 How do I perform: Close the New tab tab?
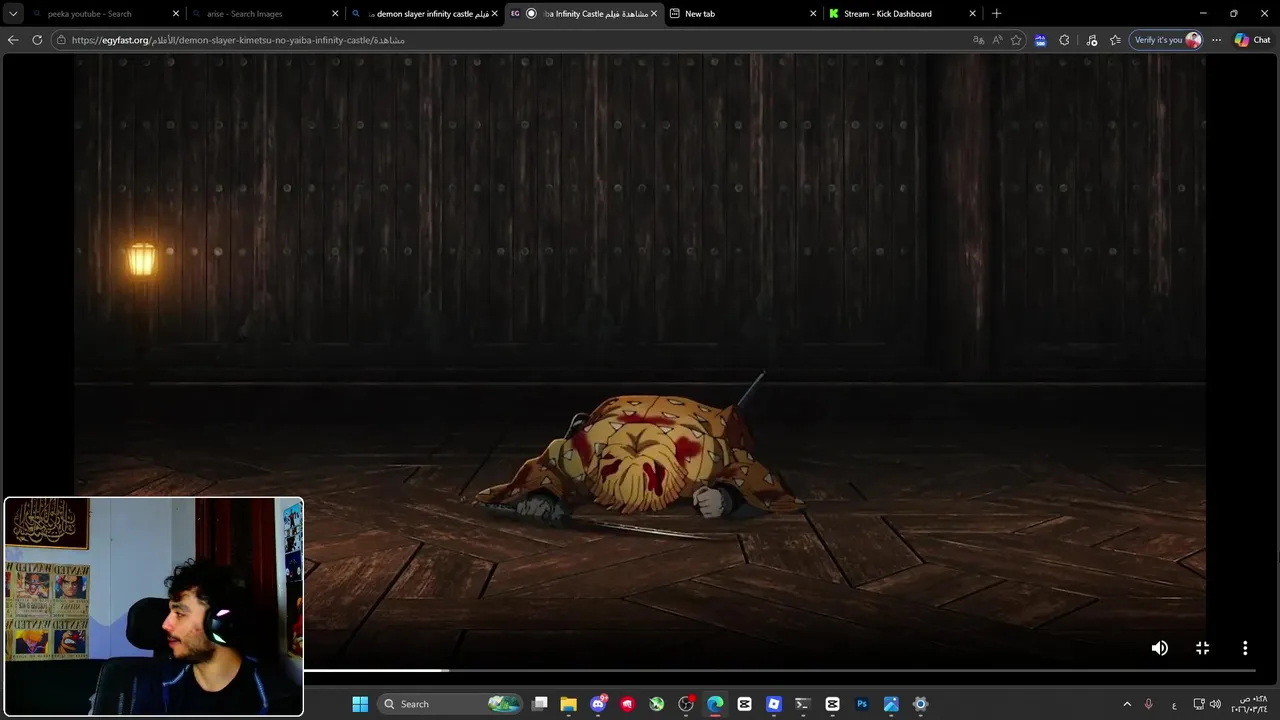pos(813,14)
